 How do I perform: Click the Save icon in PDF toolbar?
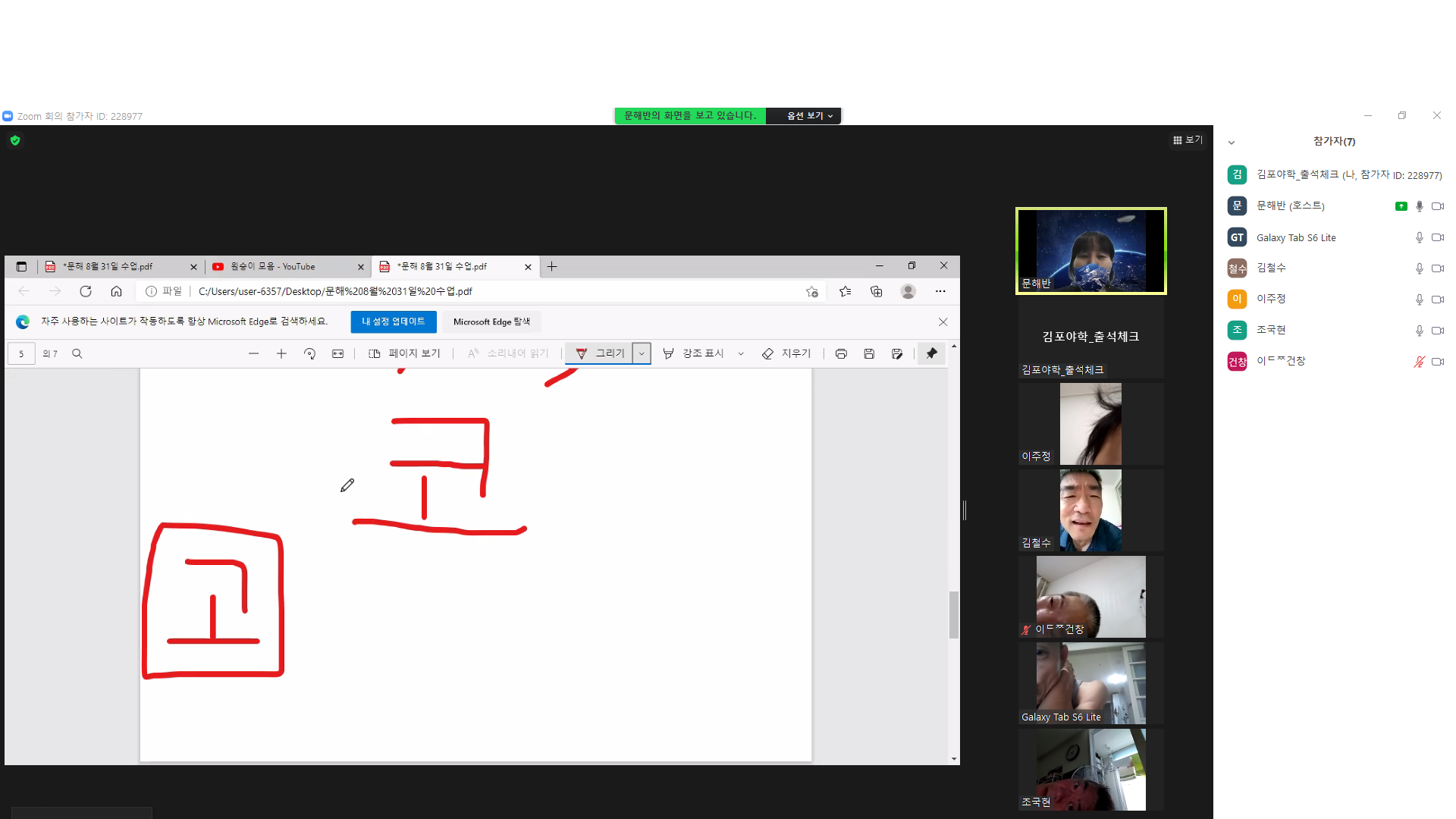pos(869,353)
